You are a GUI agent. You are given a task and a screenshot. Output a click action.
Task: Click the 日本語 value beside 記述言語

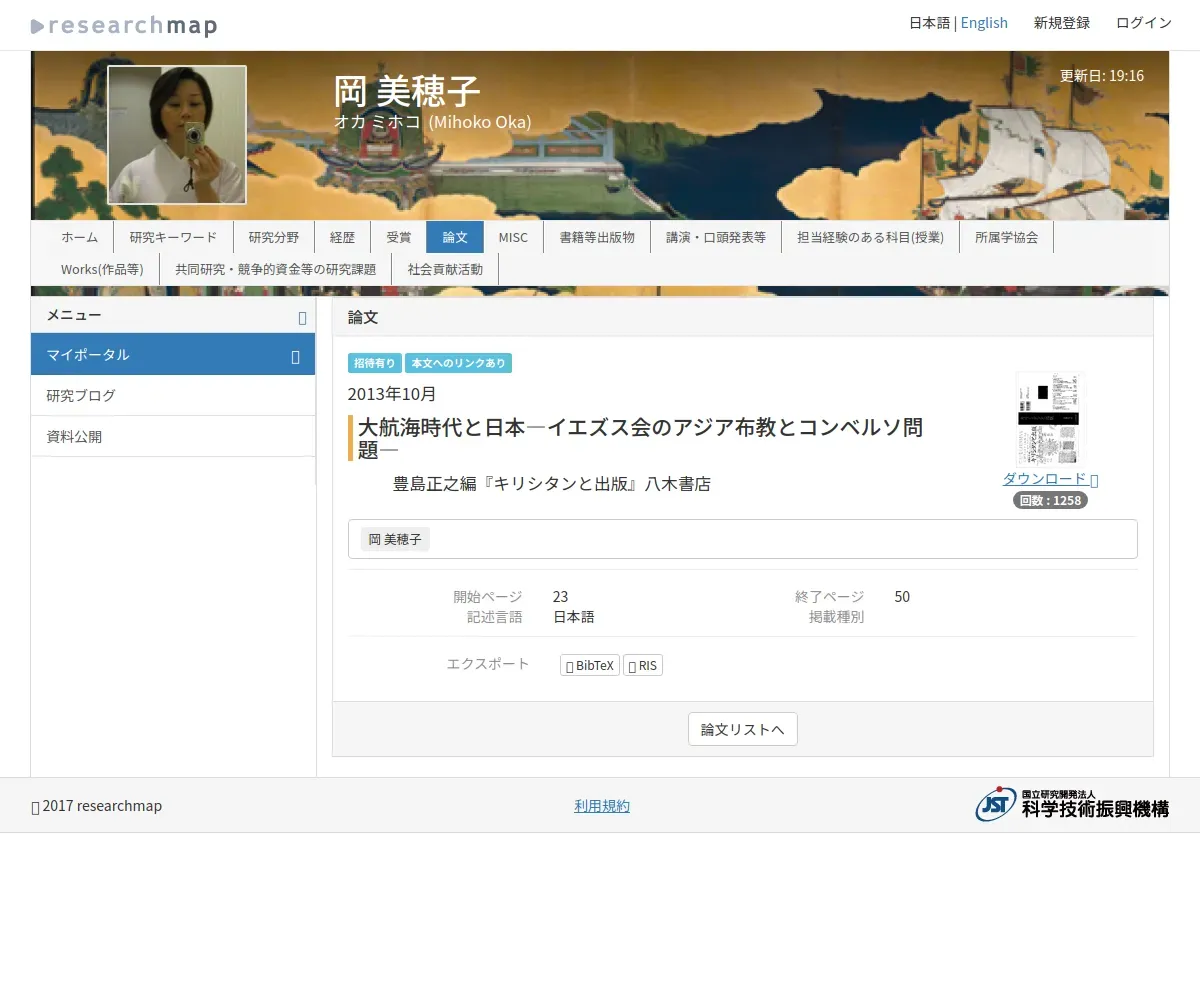pos(574,617)
